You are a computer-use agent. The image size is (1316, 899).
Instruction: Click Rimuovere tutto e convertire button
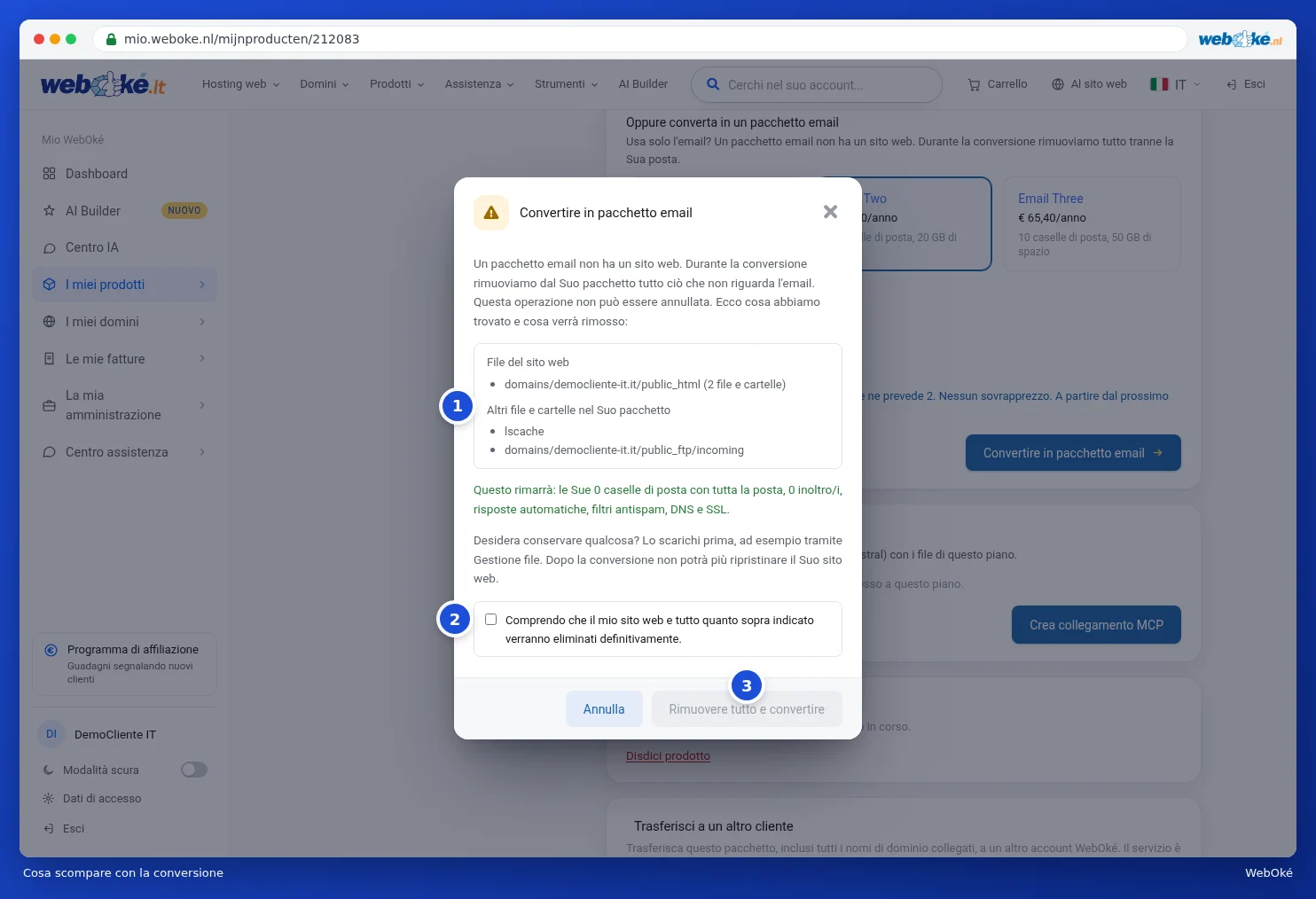[x=747, y=709]
